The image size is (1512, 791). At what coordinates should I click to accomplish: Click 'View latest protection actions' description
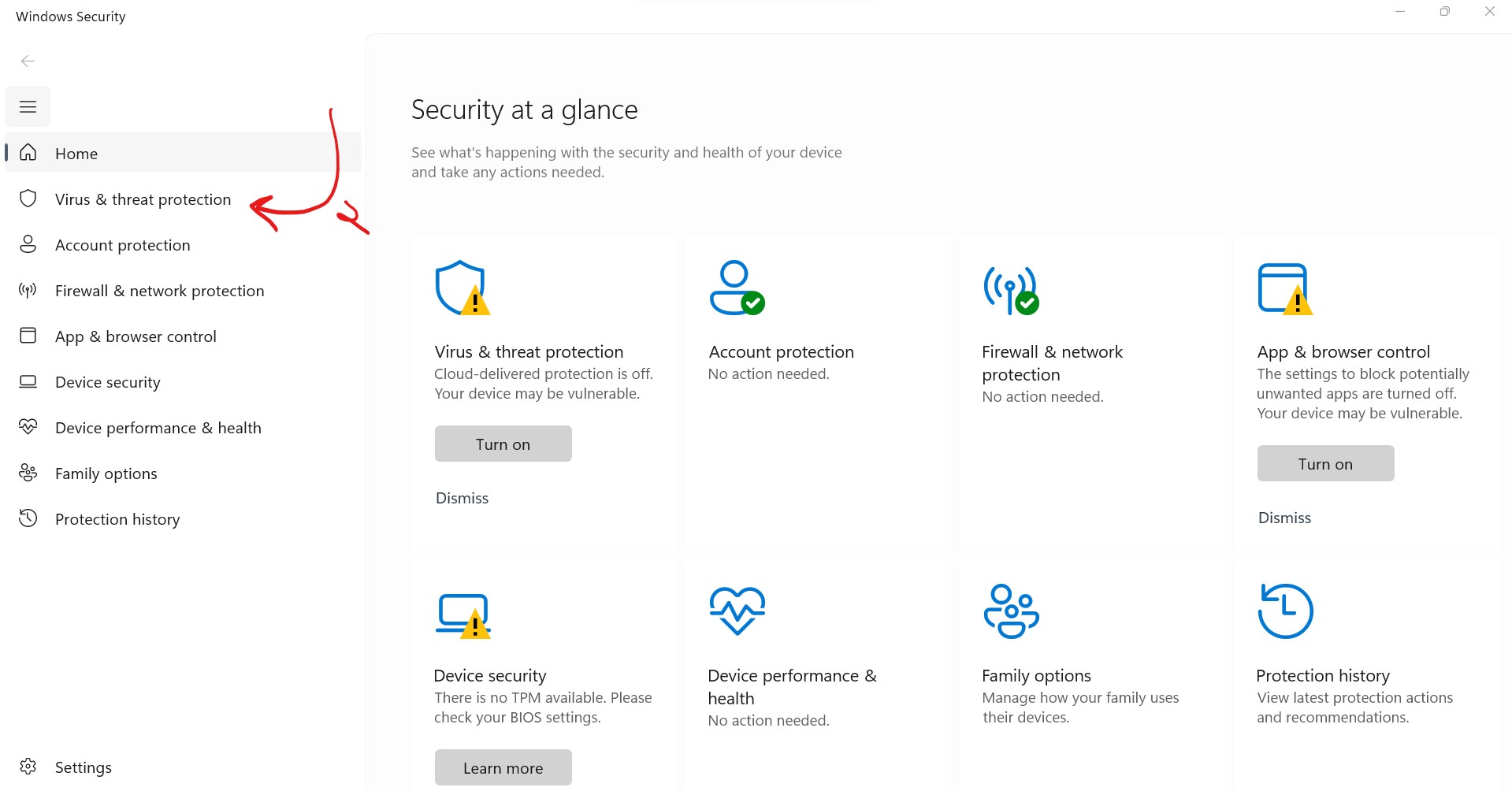point(1354,707)
